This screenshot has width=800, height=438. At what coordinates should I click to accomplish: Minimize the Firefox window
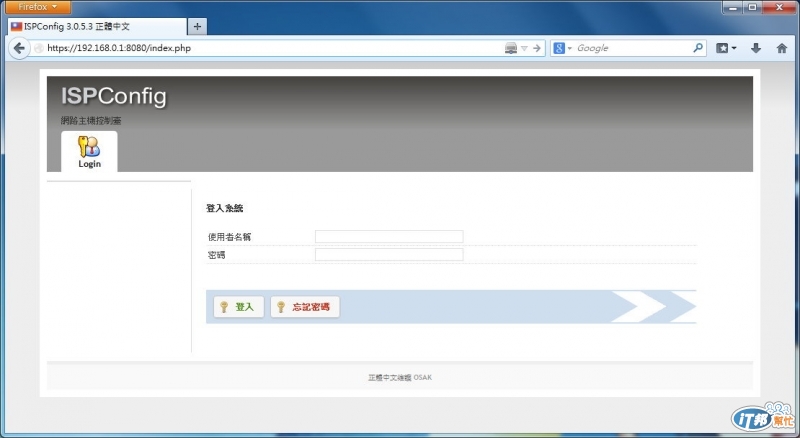pos(733,7)
